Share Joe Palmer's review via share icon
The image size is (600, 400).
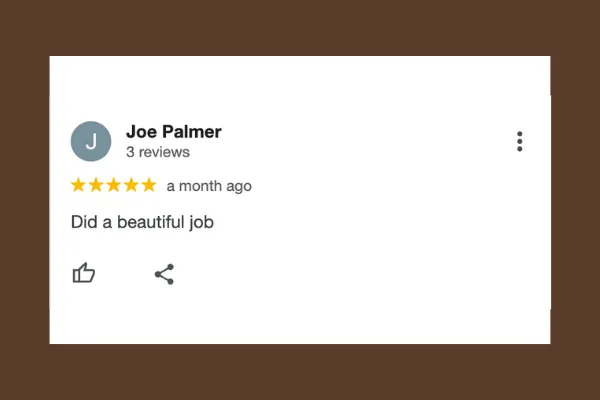(x=164, y=274)
